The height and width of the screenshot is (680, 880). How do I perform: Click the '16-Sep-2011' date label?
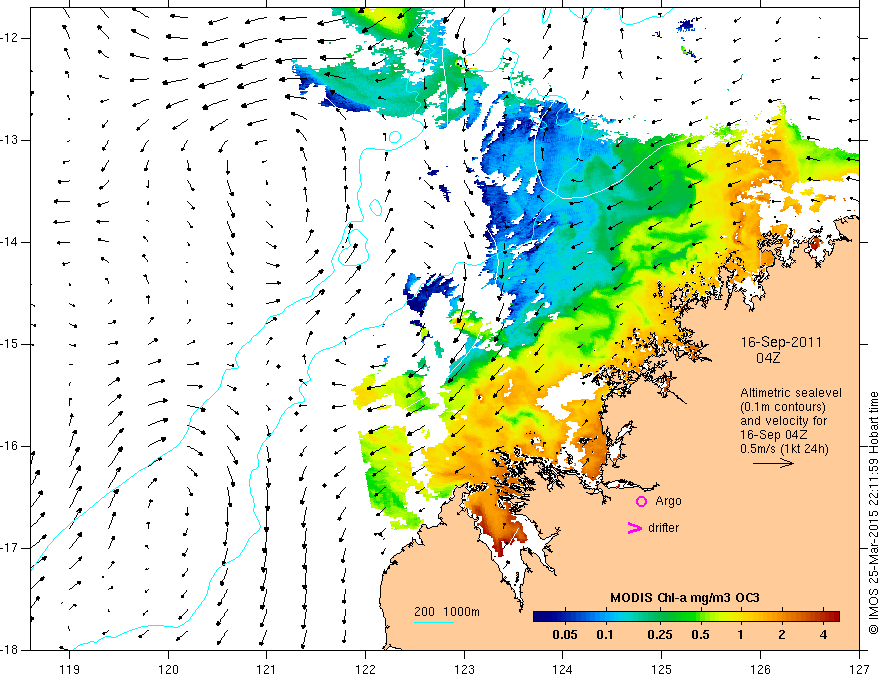click(781, 342)
